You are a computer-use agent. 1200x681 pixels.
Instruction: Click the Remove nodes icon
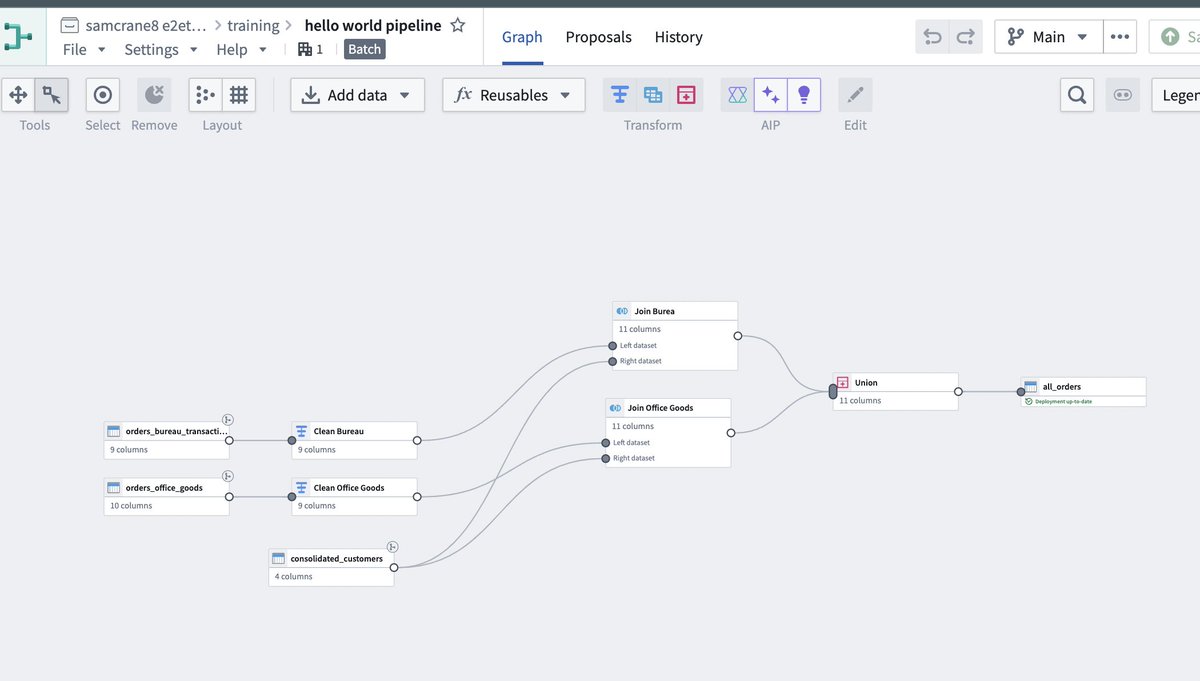[154, 95]
